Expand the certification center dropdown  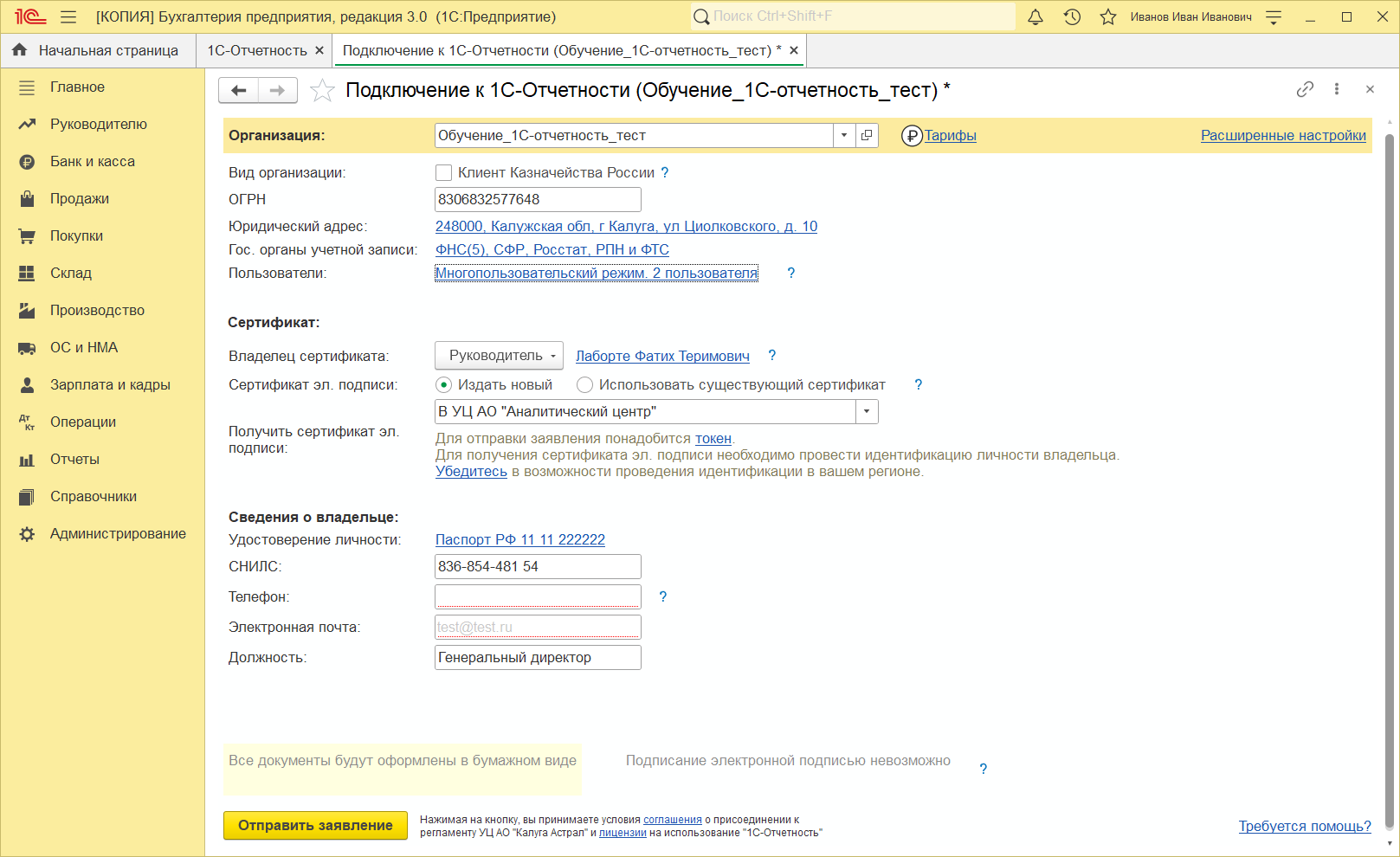[867, 412]
